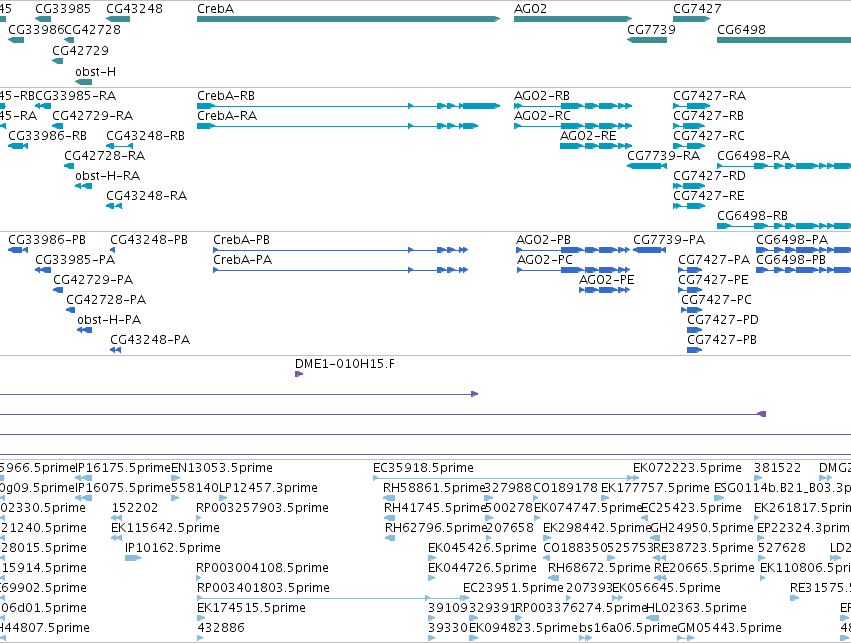
Task: Select the CG7427-RB transcript
Action: 689,126
